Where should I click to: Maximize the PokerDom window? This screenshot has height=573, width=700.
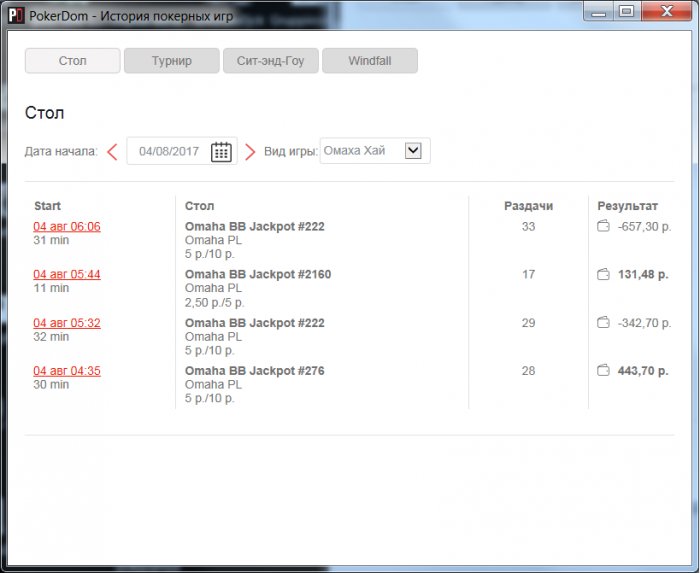tap(627, 12)
